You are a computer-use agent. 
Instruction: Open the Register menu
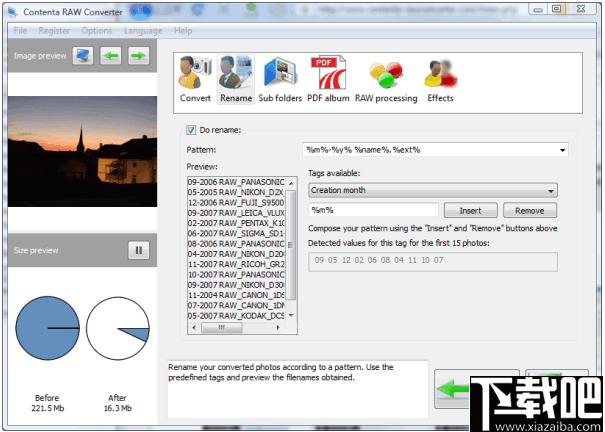(x=54, y=30)
